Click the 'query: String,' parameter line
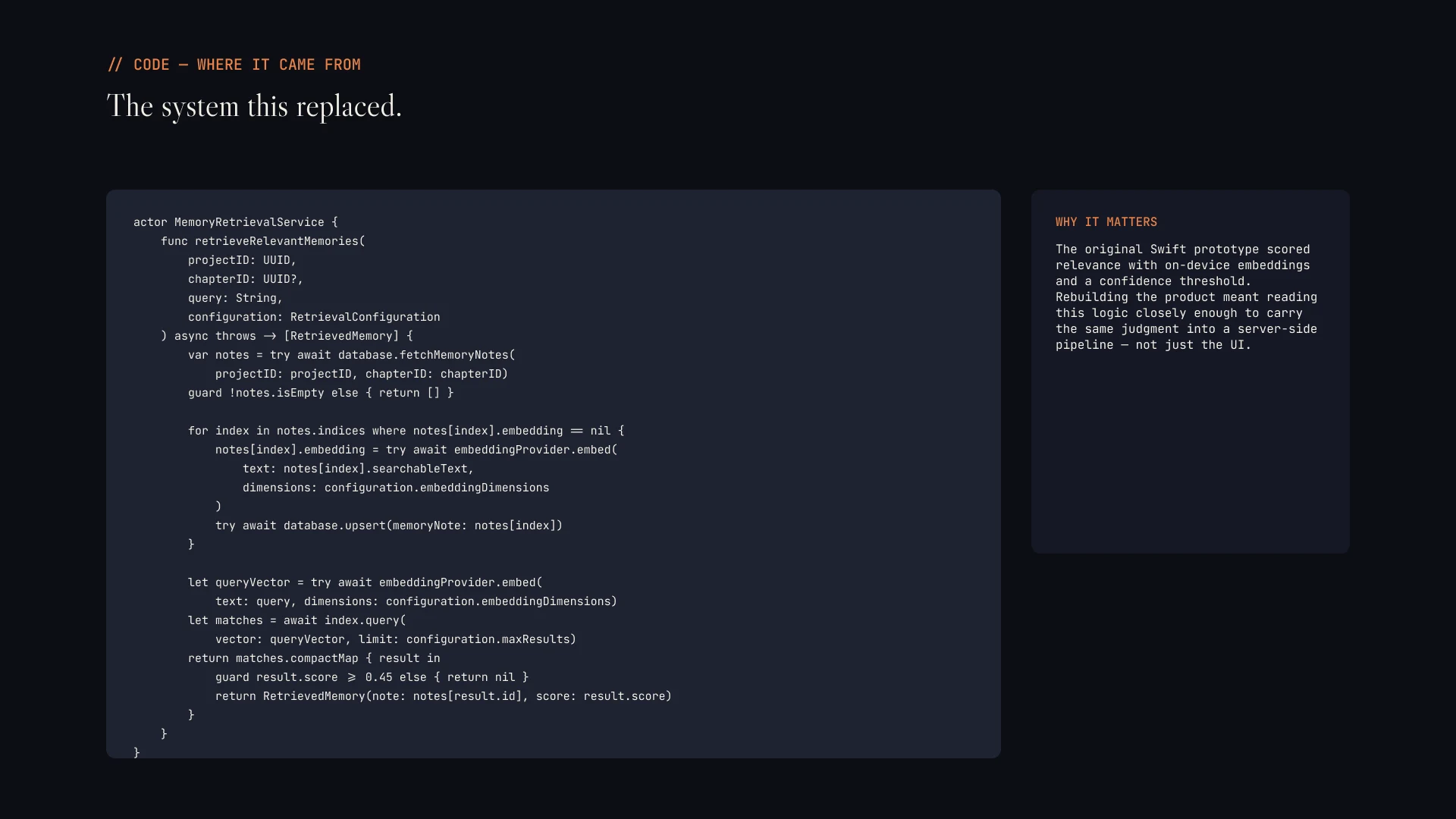 (x=235, y=298)
